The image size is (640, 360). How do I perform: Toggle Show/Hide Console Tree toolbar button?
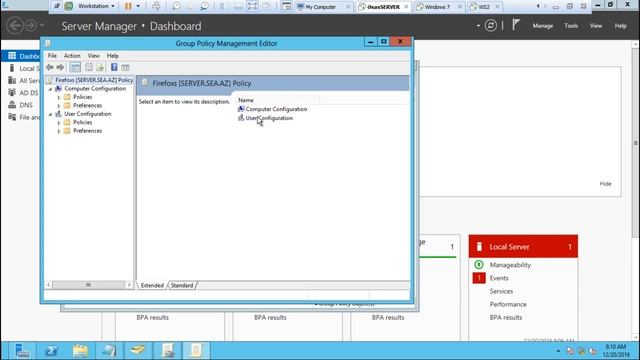(x=75, y=67)
